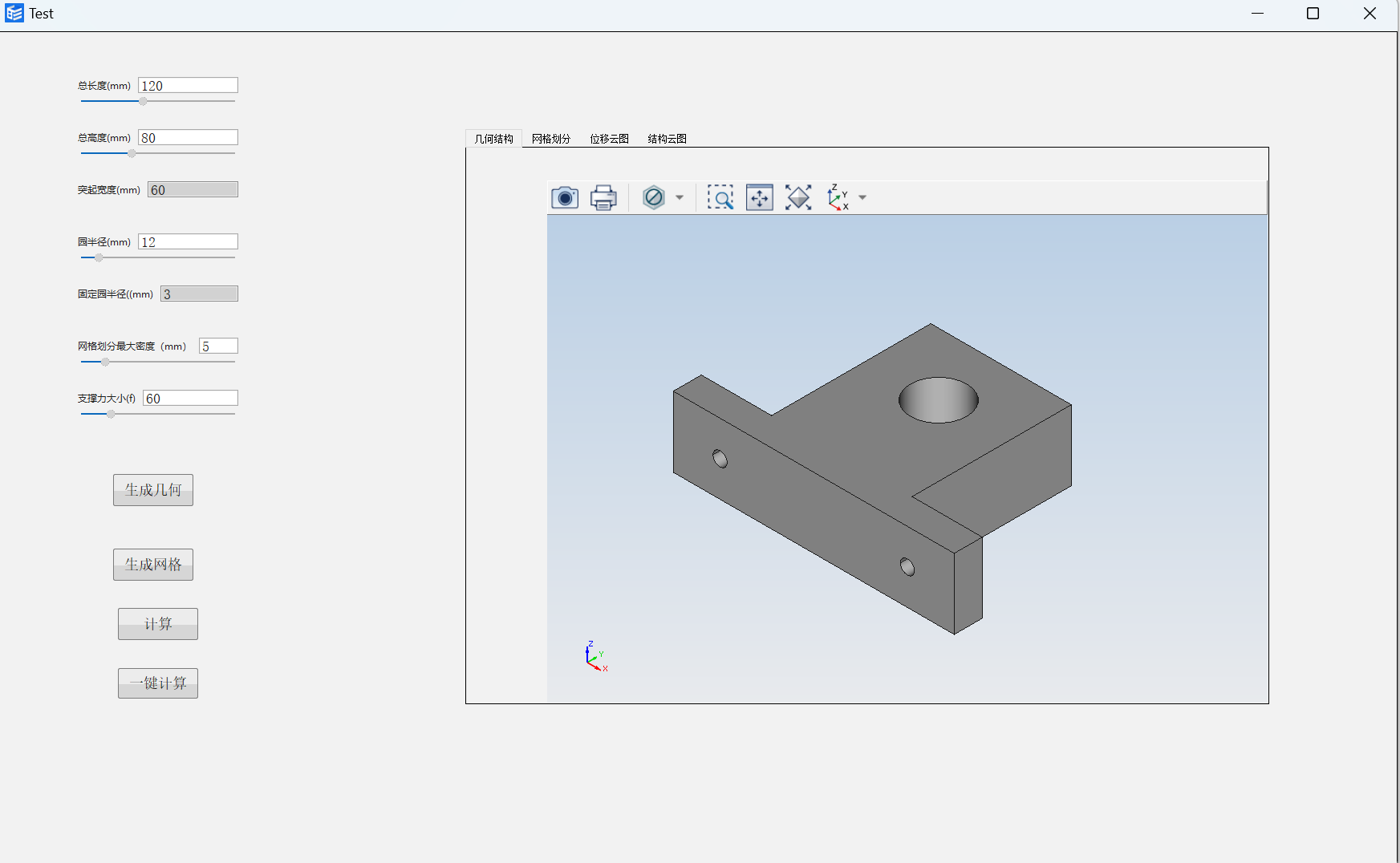Click the 一键计算 button
The height and width of the screenshot is (863, 1400).
click(158, 683)
